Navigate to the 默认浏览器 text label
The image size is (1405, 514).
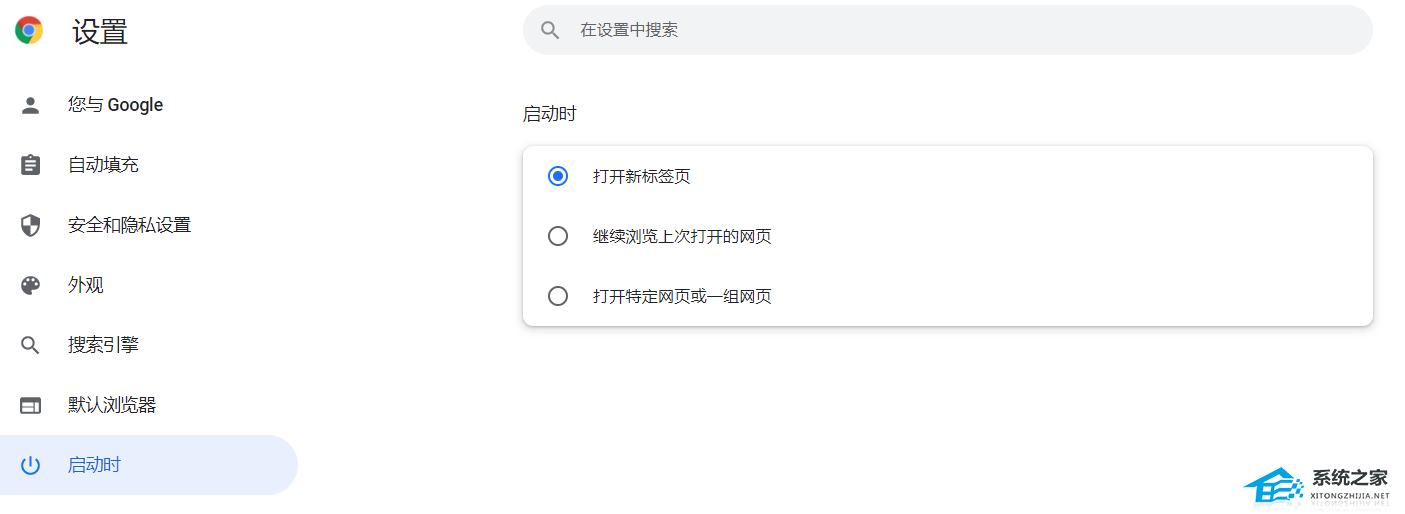112,405
